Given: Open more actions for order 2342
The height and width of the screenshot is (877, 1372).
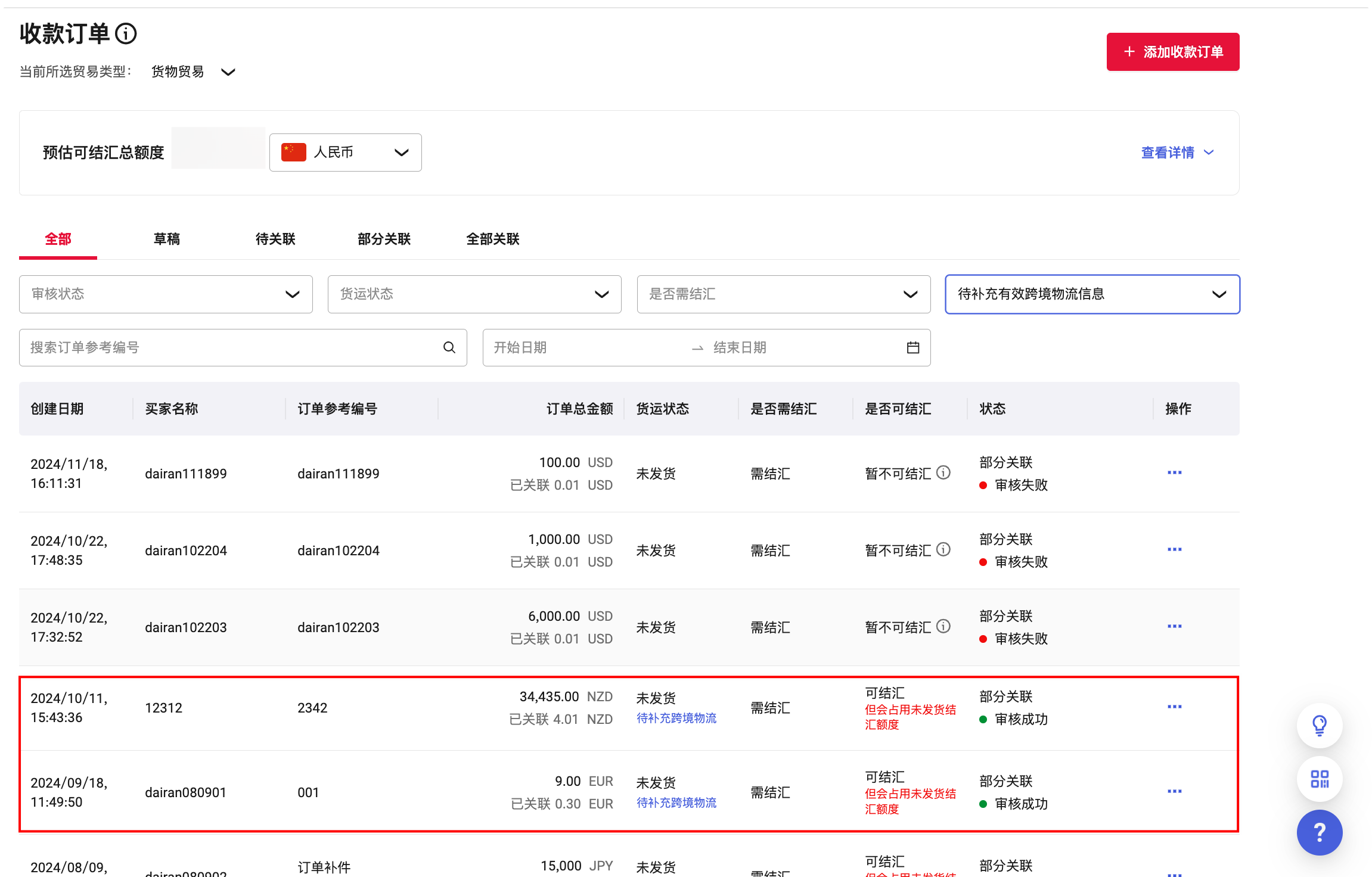Looking at the screenshot, I should coord(1174,707).
